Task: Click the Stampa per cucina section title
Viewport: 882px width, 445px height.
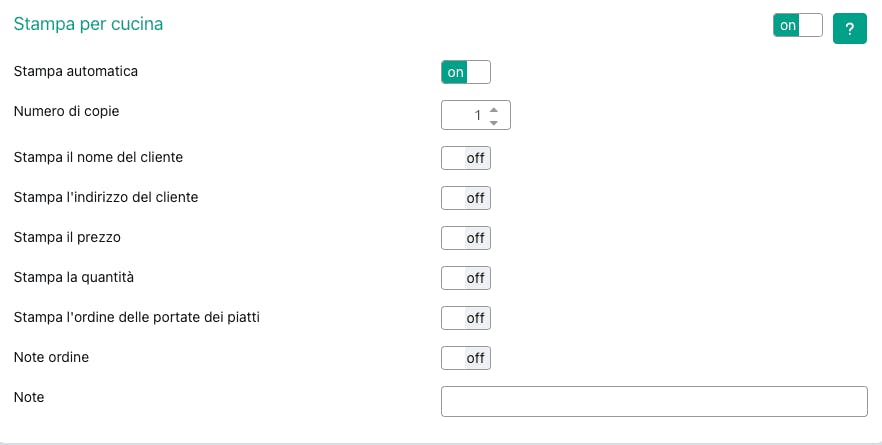Action: point(88,24)
